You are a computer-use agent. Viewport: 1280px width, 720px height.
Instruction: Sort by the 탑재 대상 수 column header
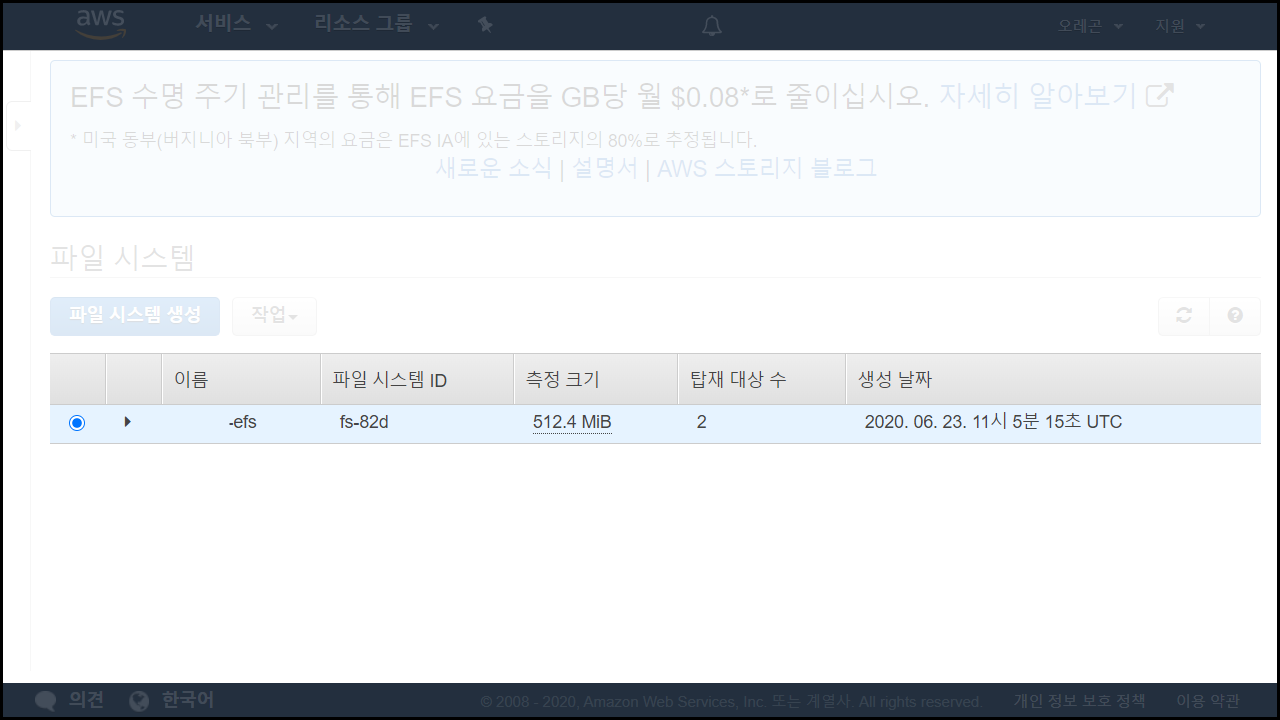coord(762,380)
